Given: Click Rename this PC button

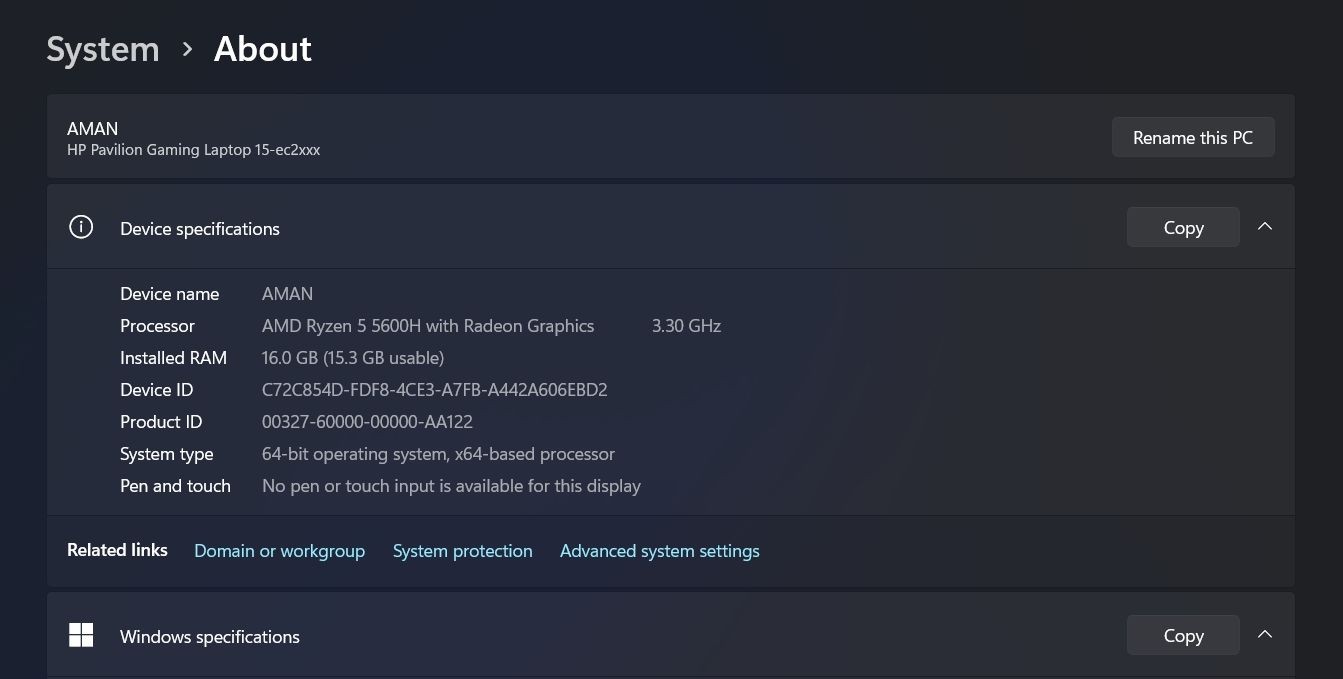Looking at the screenshot, I should (1193, 137).
